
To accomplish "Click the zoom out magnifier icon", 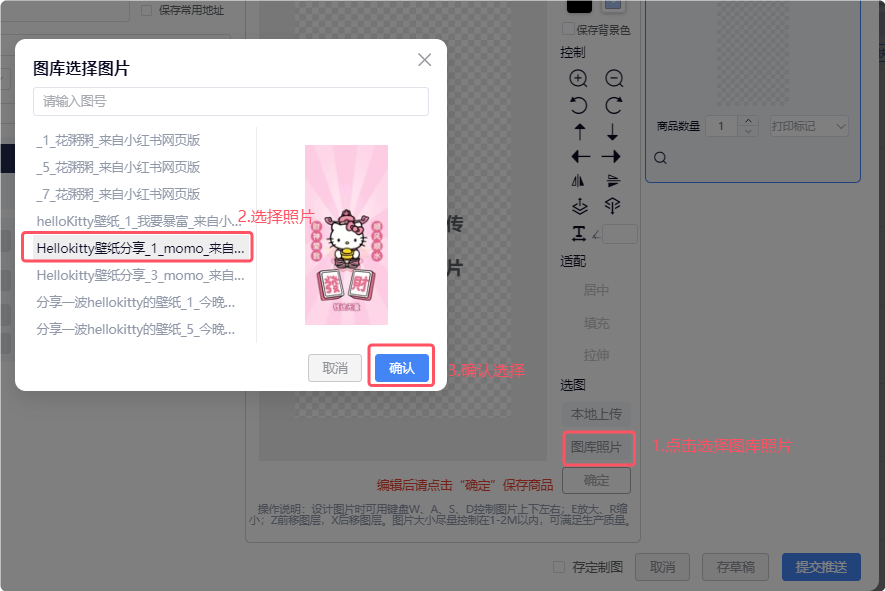I will pyautogui.click(x=614, y=78).
